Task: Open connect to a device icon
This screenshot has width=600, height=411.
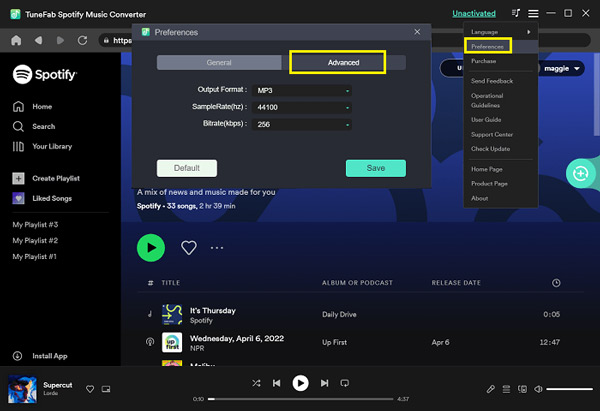Action: pyautogui.click(x=522, y=389)
